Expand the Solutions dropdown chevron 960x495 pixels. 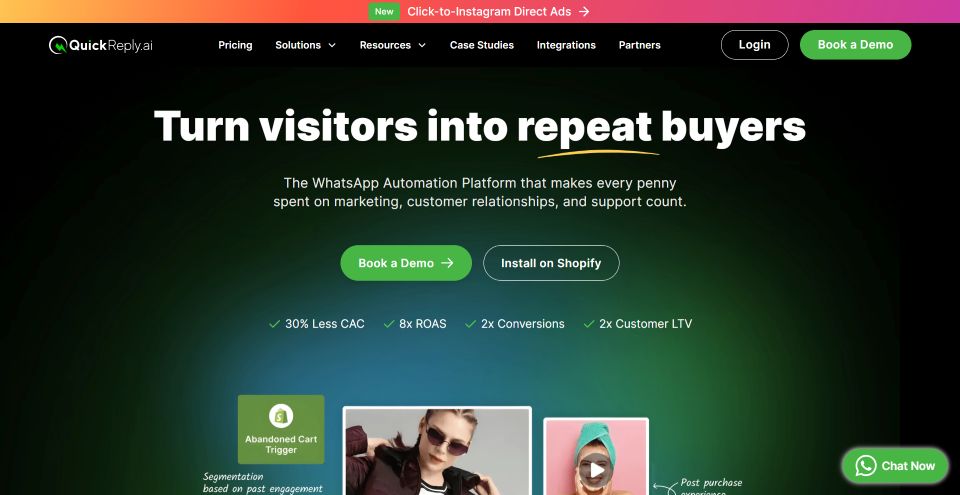(x=332, y=45)
